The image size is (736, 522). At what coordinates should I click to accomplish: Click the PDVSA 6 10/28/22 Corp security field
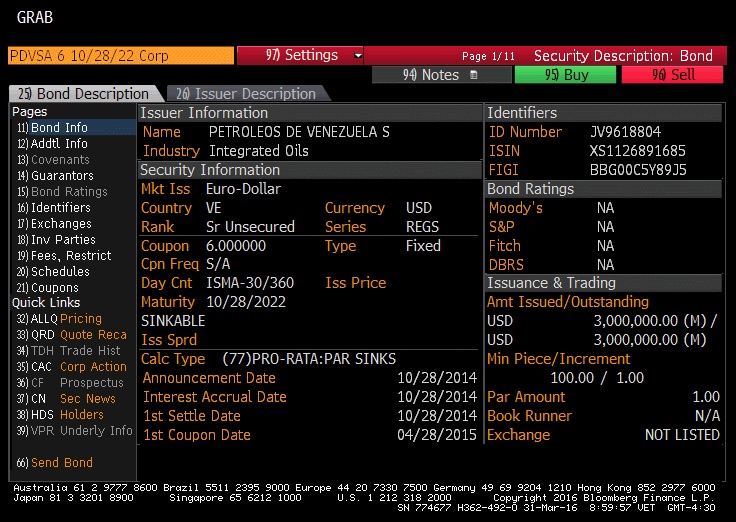pos(120,56)
